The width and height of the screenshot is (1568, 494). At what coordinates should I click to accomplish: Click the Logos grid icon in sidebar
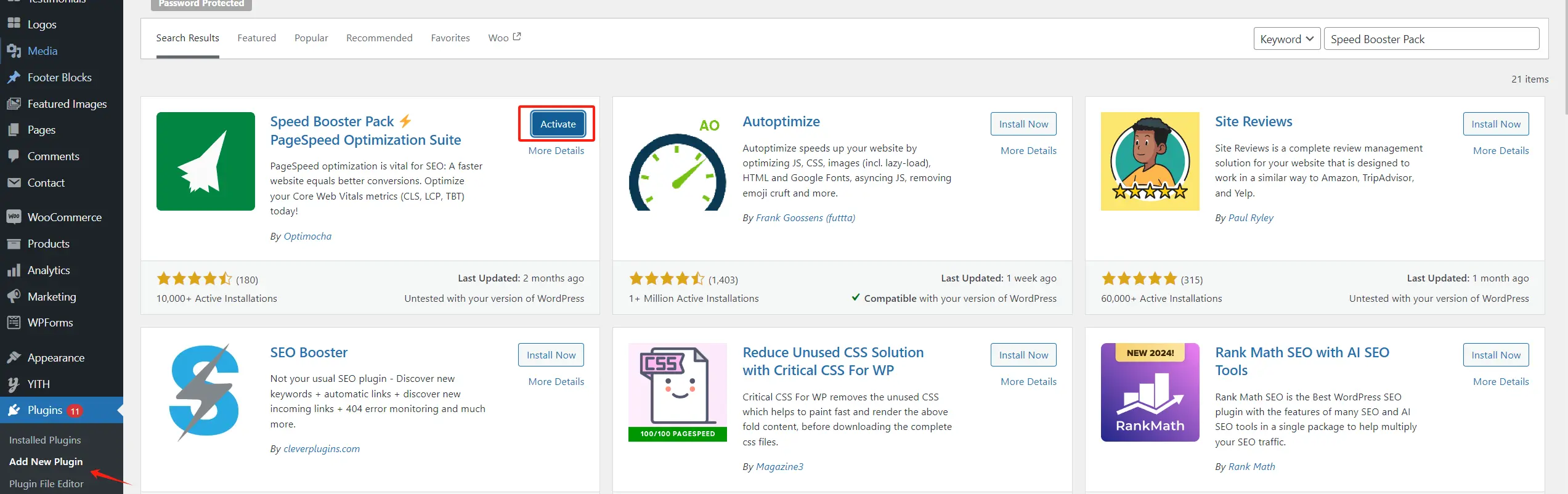(14, 24)
